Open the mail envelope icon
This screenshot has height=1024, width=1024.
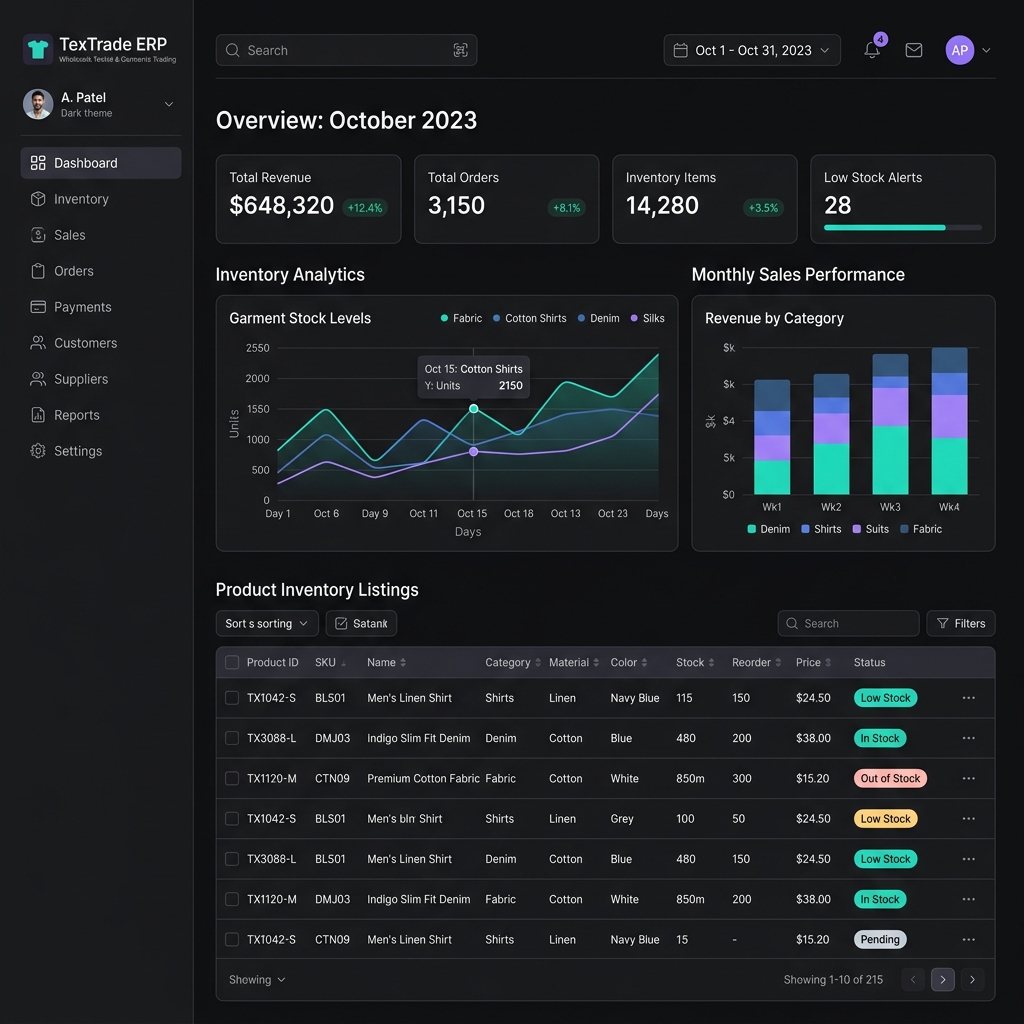click(913, 50)
